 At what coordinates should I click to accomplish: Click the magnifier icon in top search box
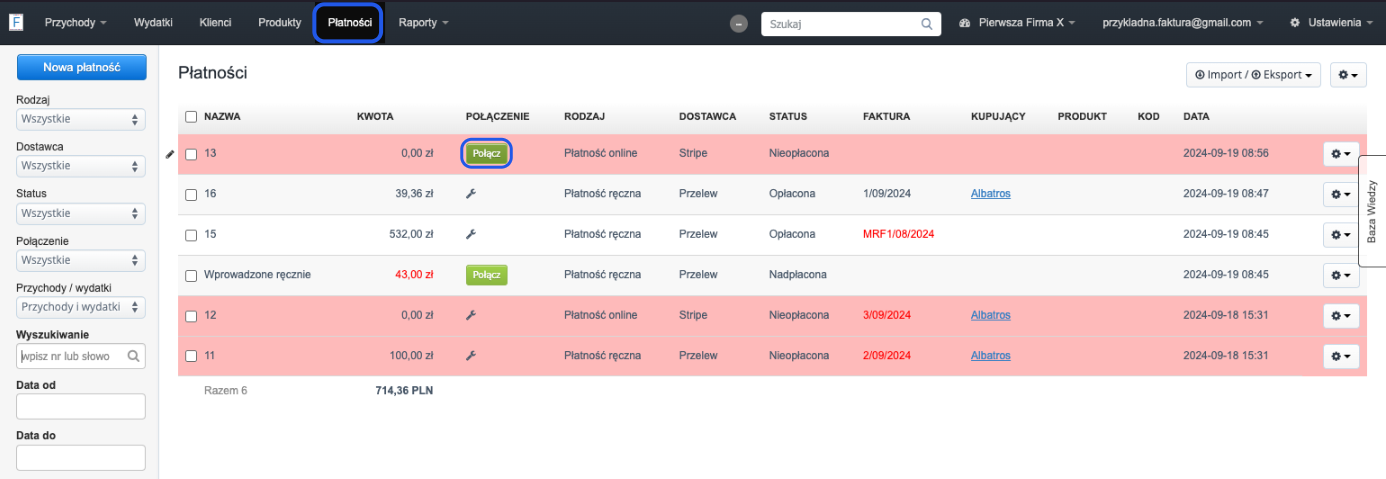[x=927, y=23]
